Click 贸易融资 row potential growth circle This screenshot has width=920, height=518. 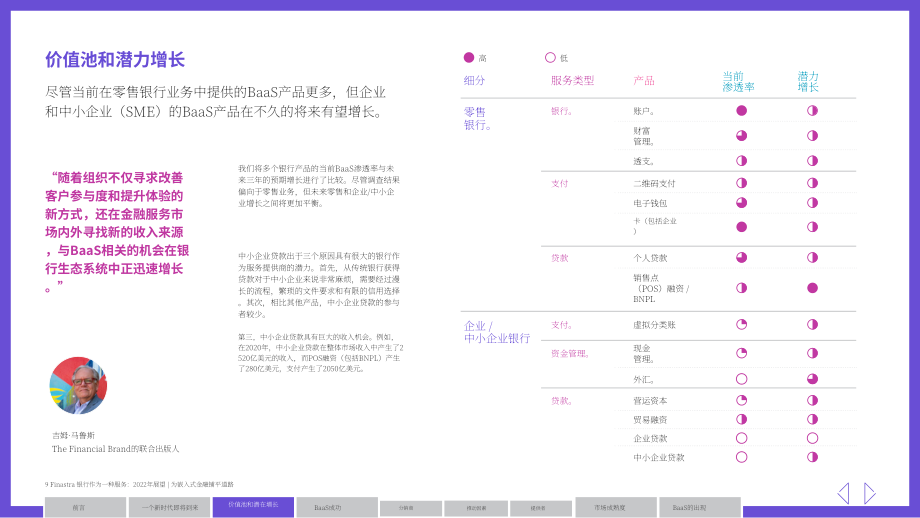point(812,419)
